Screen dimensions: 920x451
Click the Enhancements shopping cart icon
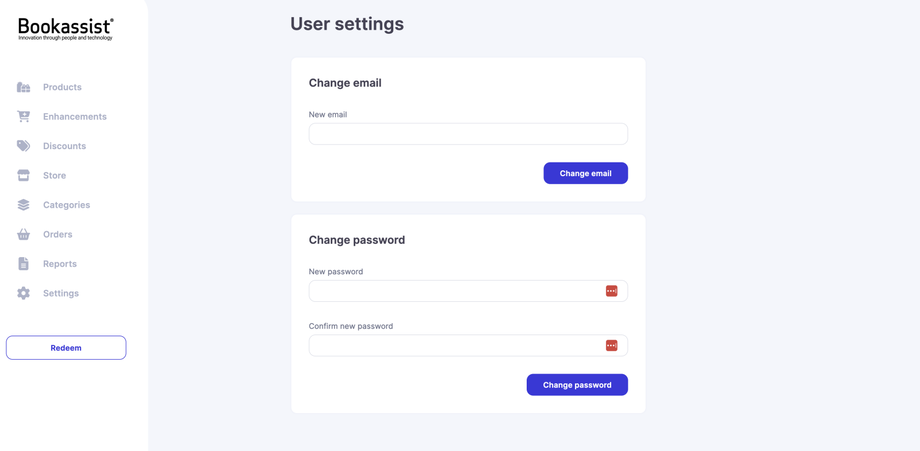[23, 116]
